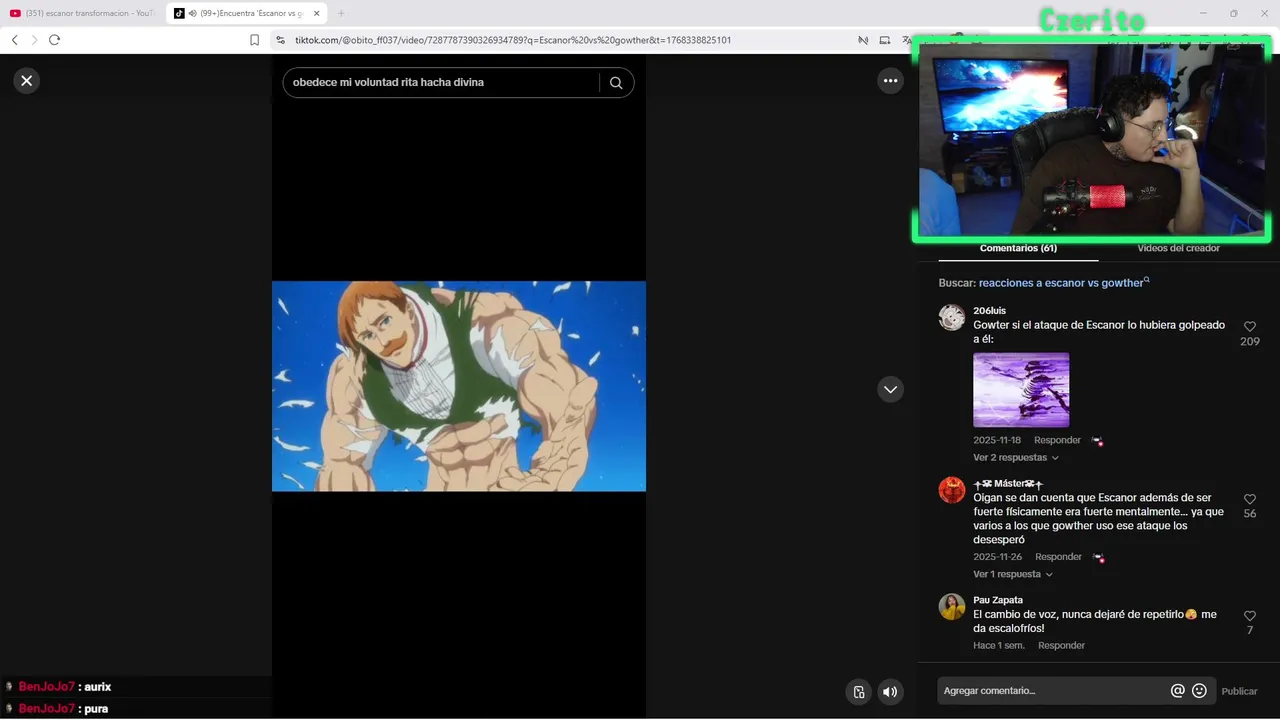The image size is (1280, 720).
Task: Click the media-blocking icon in address bar
Action: coord(863,40)
